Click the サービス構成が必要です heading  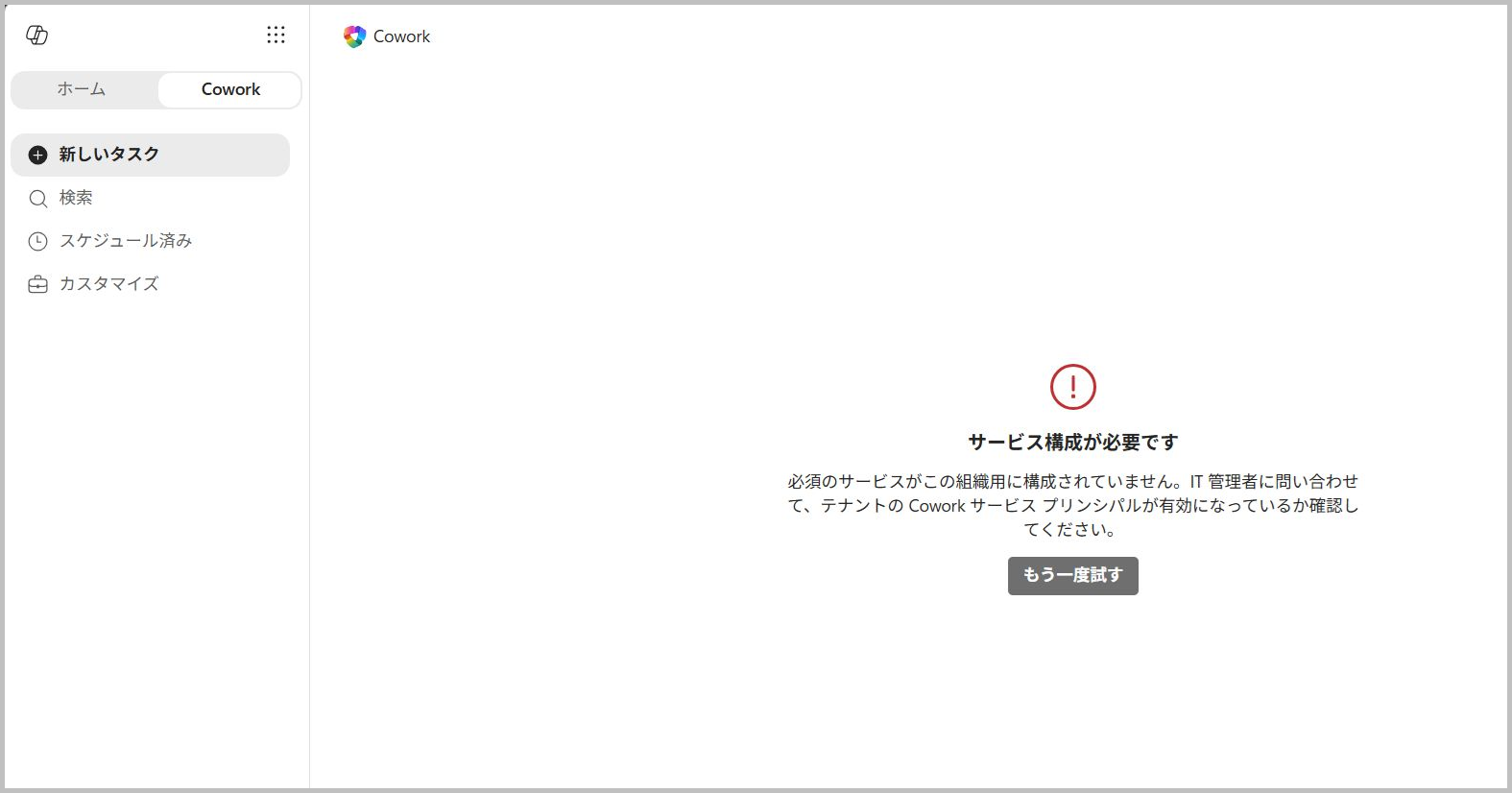click(x=1073, y=443)
